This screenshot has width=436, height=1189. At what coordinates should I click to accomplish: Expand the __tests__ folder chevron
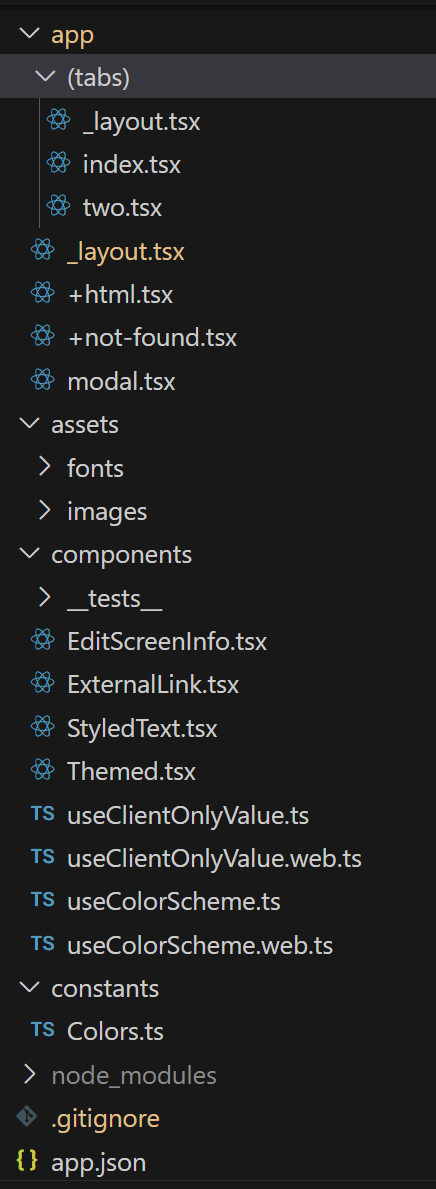pos(45,598)
